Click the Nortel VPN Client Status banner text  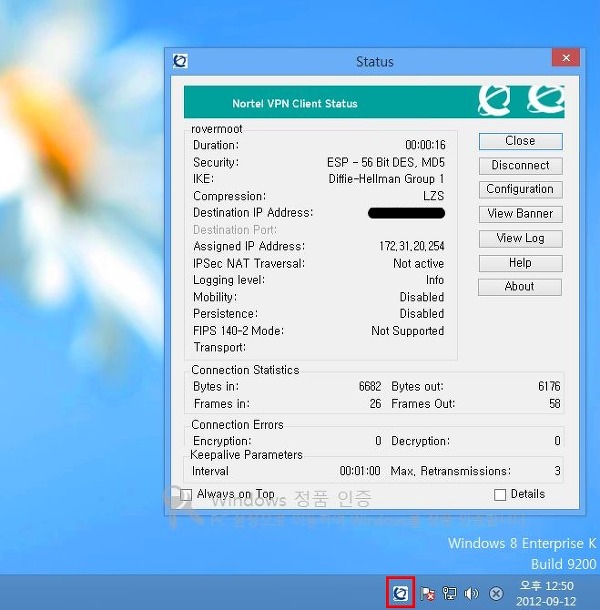tap(295, 103)
